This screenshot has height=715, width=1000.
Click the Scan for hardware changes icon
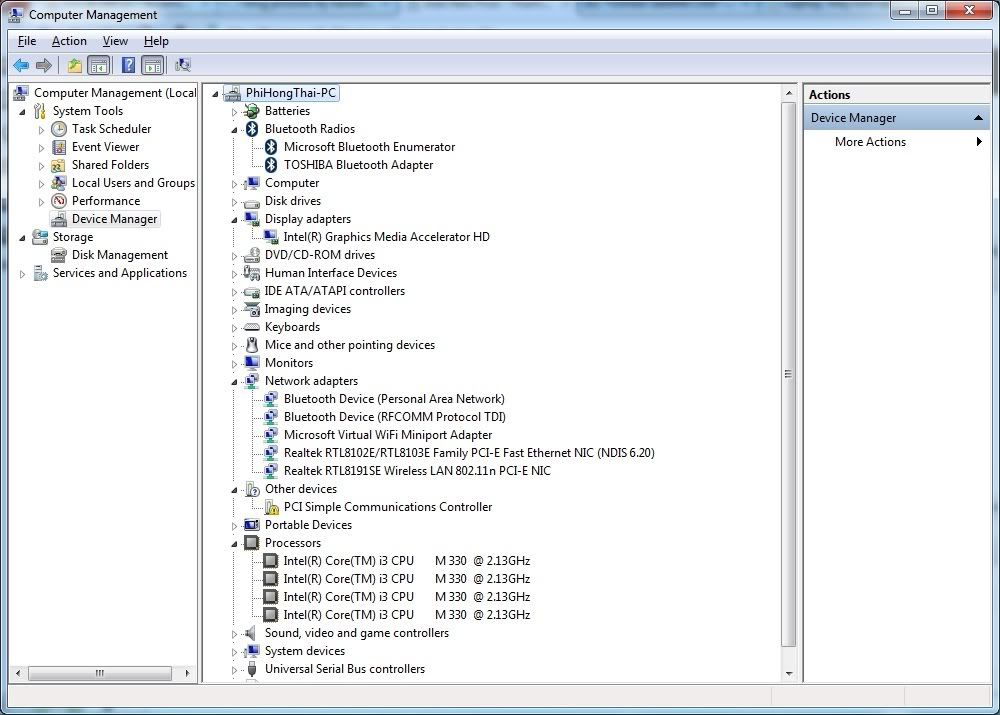coord(183,66)
